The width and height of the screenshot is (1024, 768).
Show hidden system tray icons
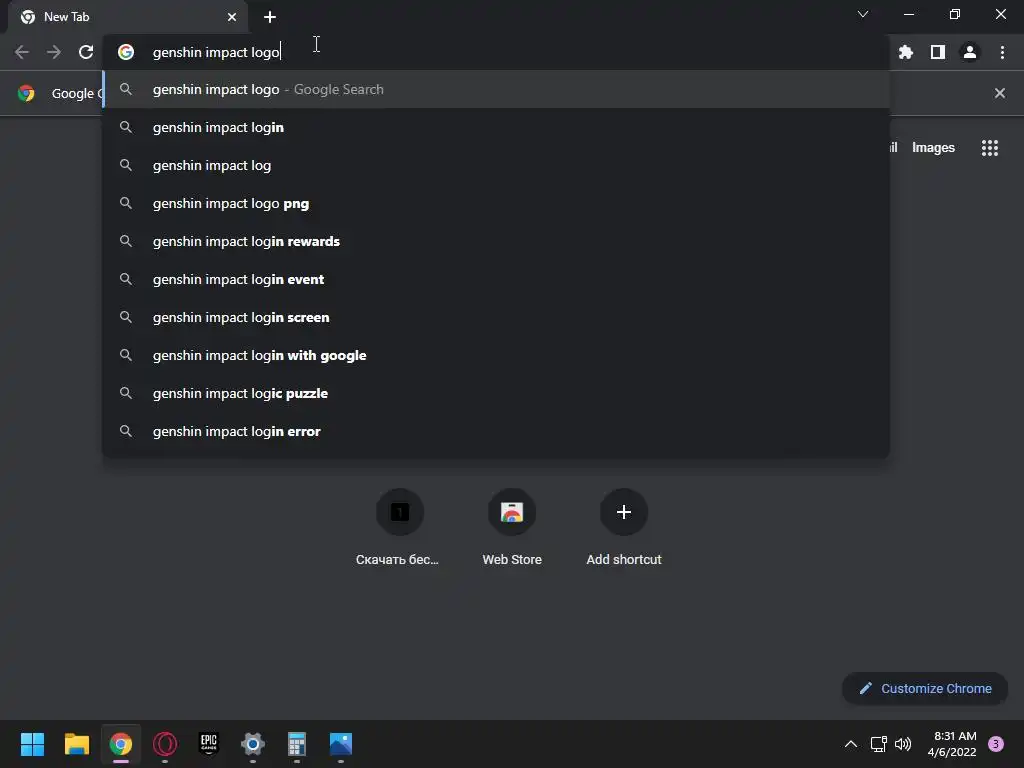(x=850, y=744)
